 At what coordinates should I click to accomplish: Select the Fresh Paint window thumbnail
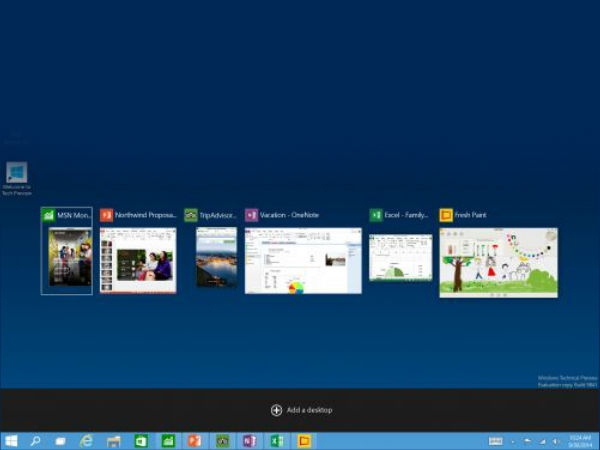tap(499, 262)
